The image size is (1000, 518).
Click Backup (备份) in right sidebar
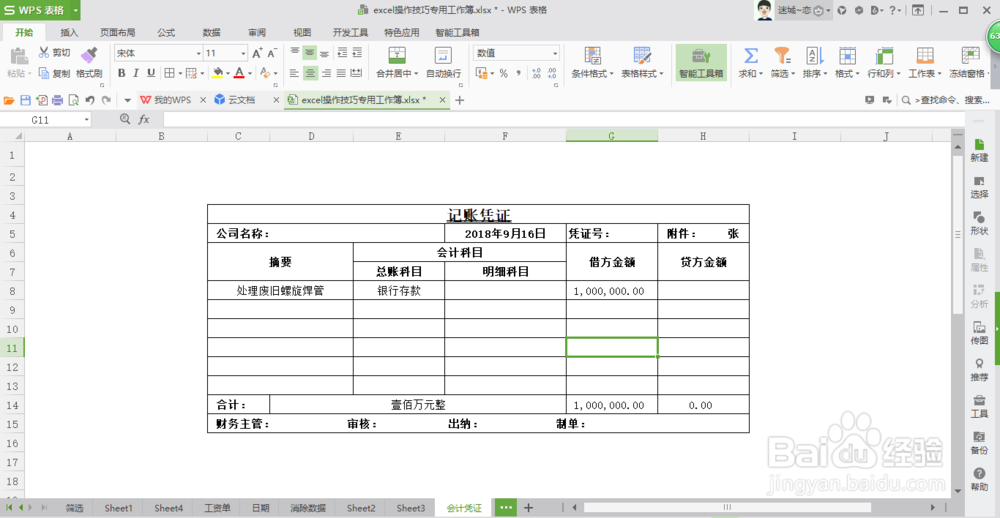[979, 443]
